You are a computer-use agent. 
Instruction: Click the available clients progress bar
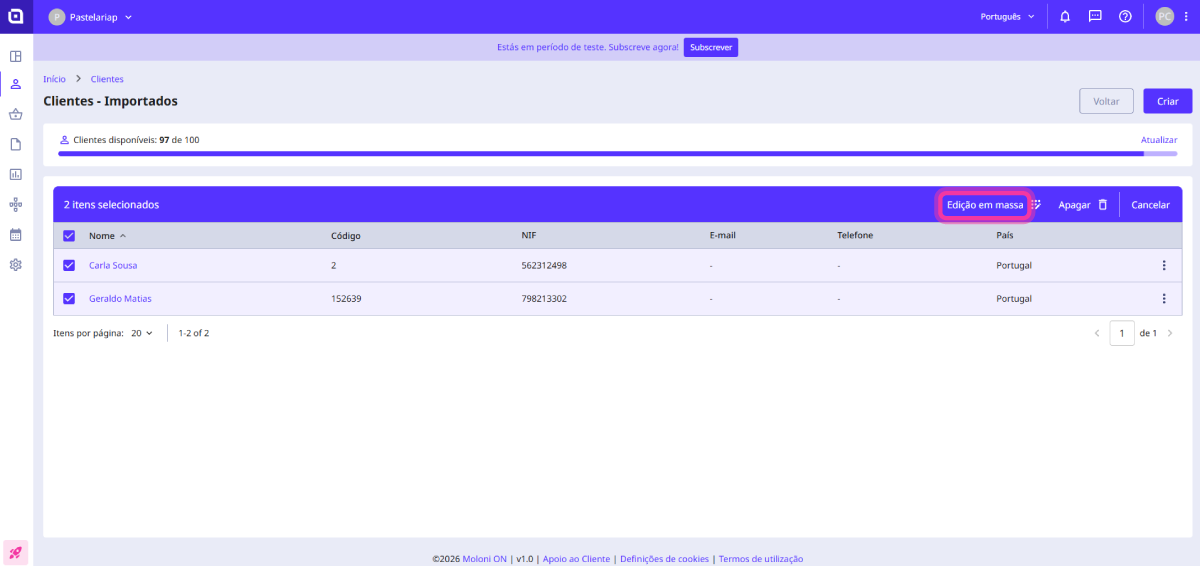tap(617, 154)
